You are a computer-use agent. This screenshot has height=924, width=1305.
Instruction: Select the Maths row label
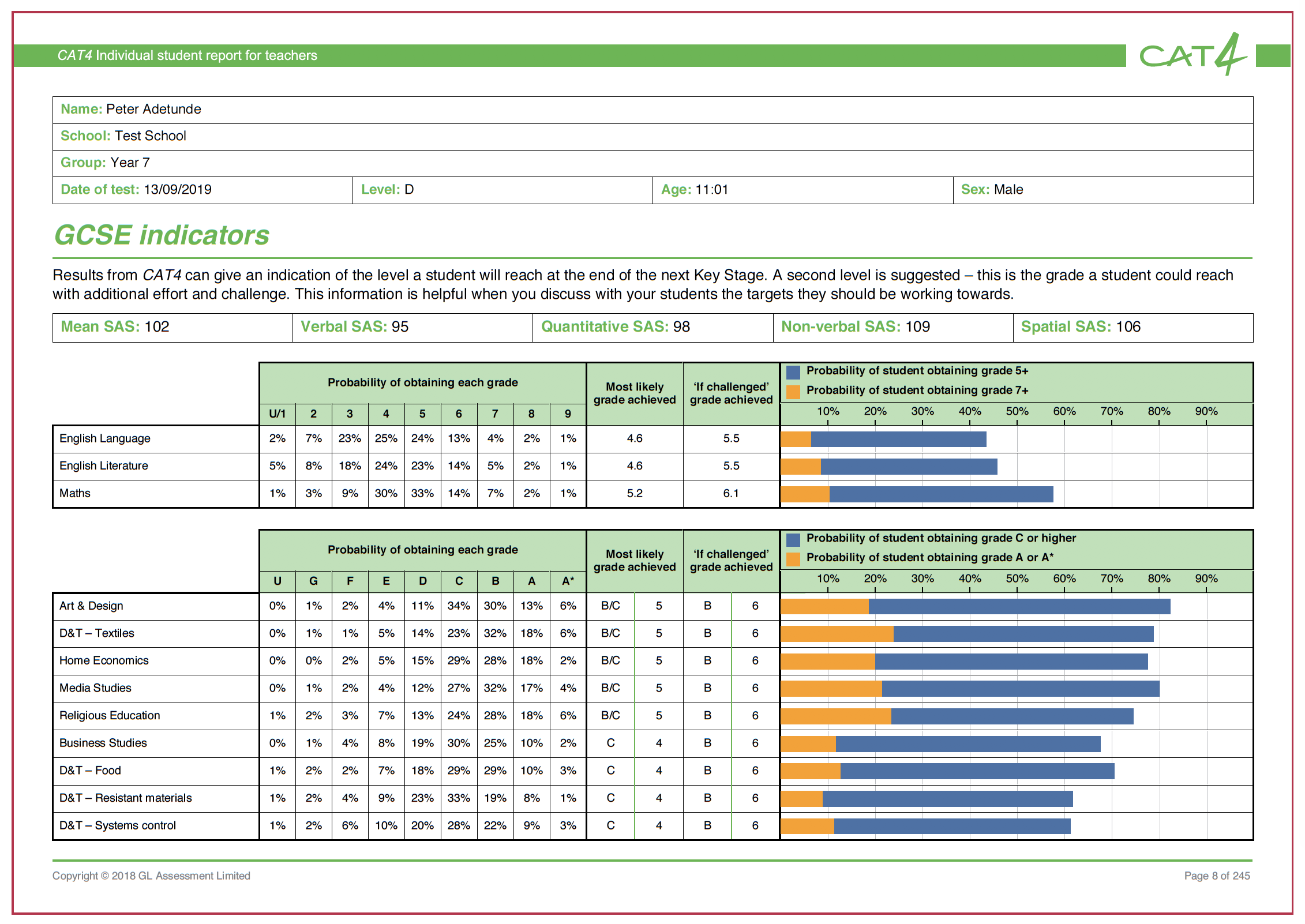point(75,493)
